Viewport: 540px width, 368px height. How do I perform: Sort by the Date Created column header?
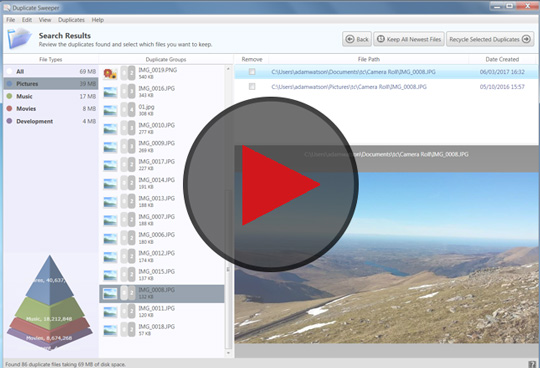tap(502, 59)
